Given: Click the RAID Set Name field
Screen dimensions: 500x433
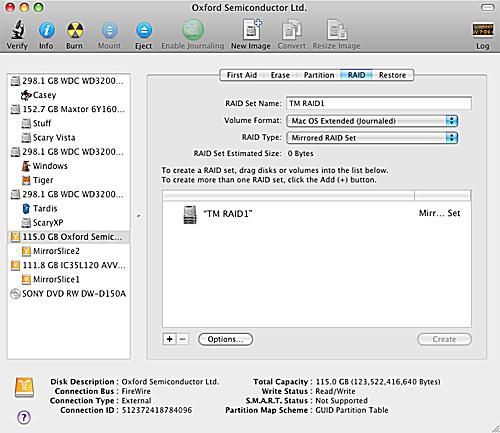Looking at the screenshot, I should point(379,103).
